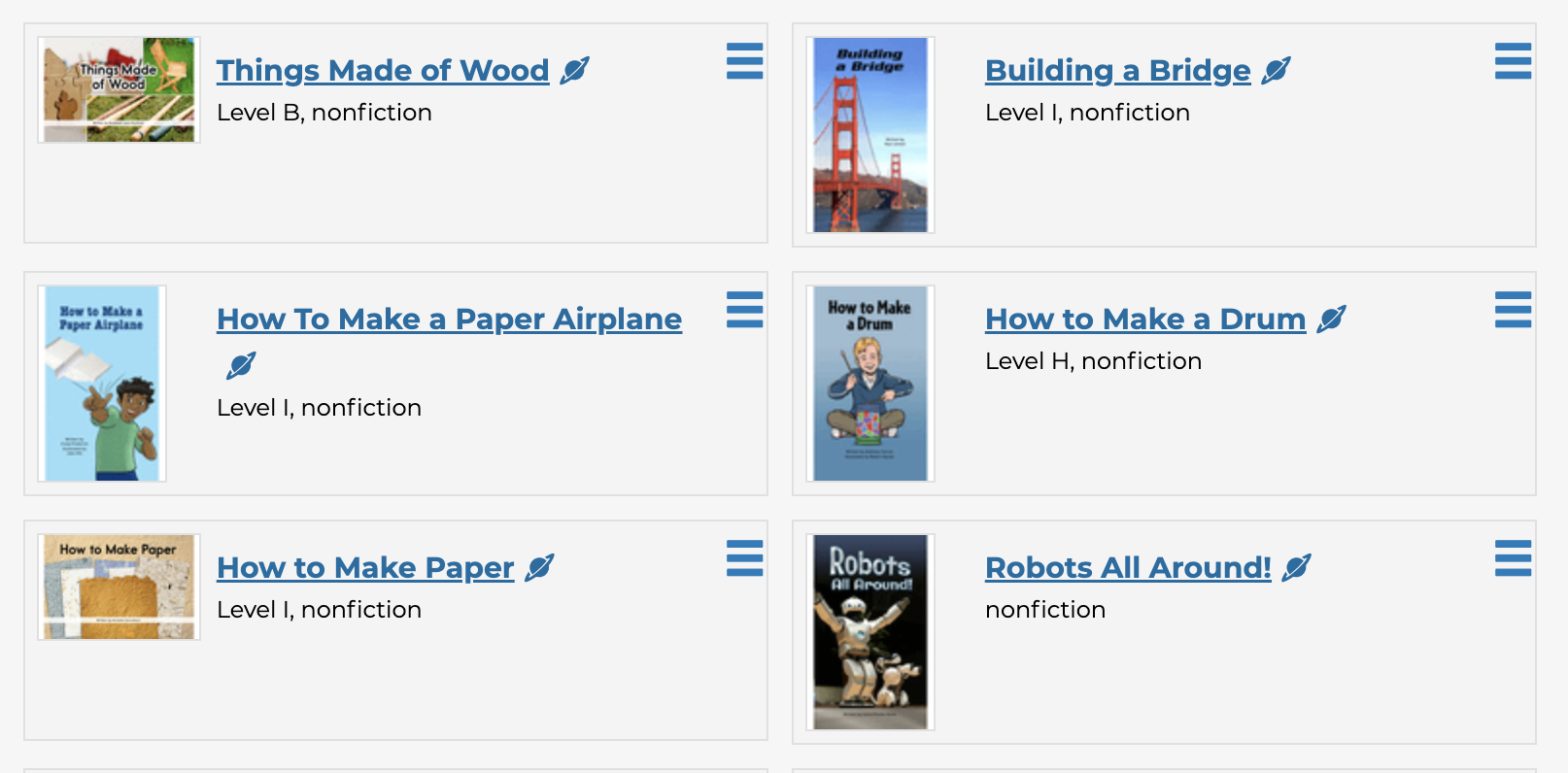Viewport: 1568px width, 773px height.
Task: Click planet icon next to Building a Bridge
Action: (1276, 70)
